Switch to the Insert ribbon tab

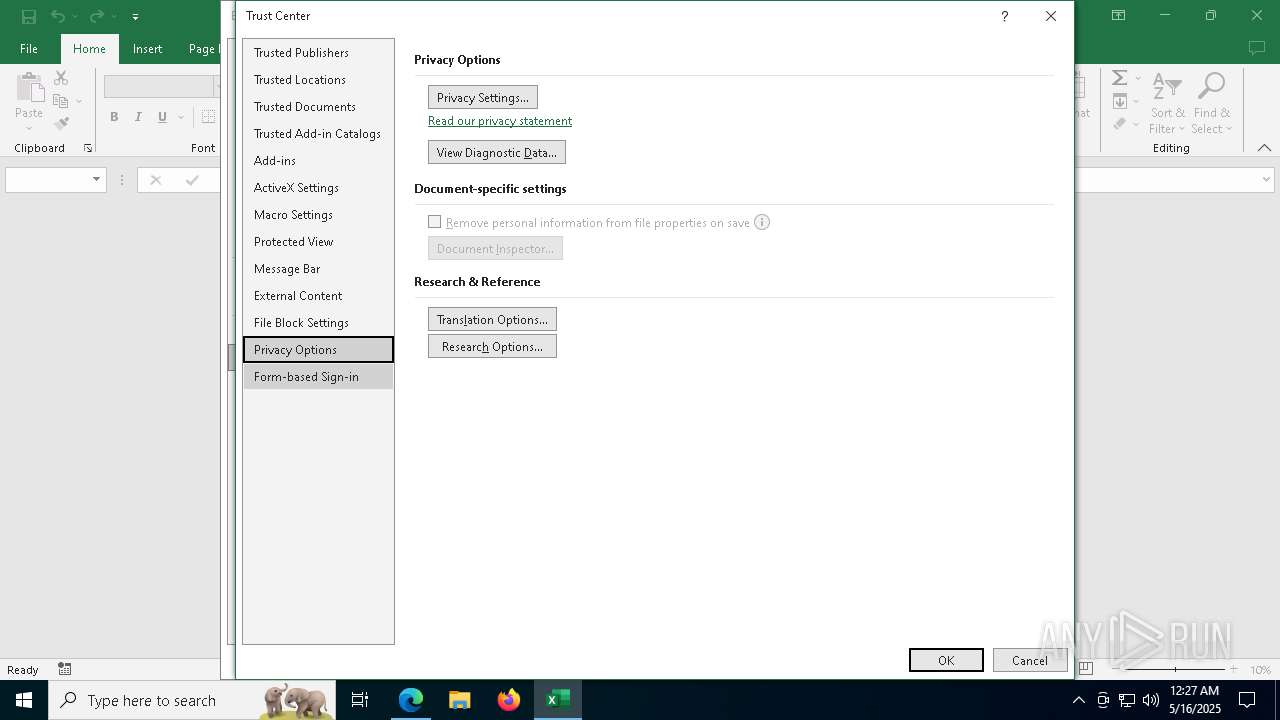click(x=147, y=48)
